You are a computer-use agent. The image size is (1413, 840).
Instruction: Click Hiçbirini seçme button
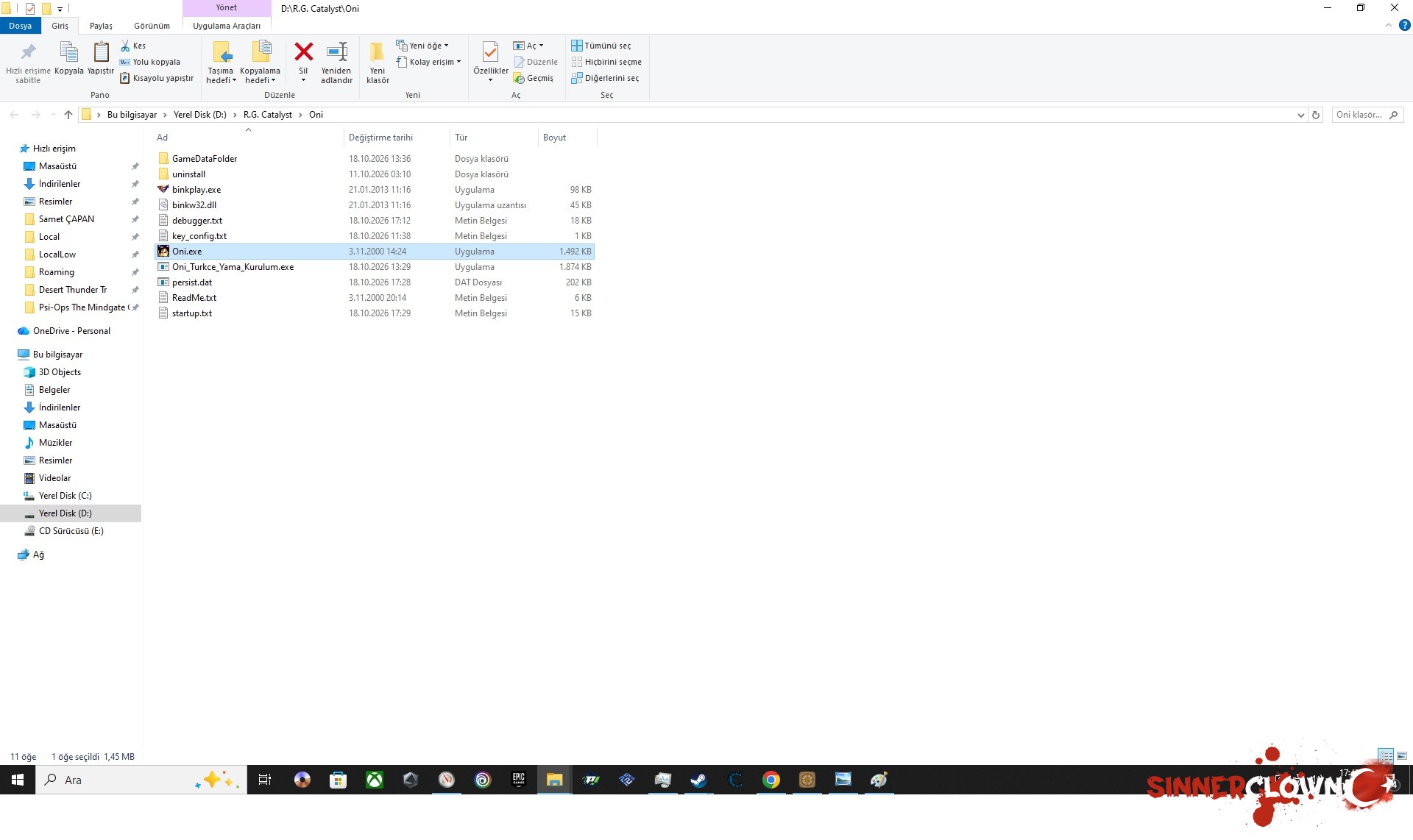click(606, 62)
